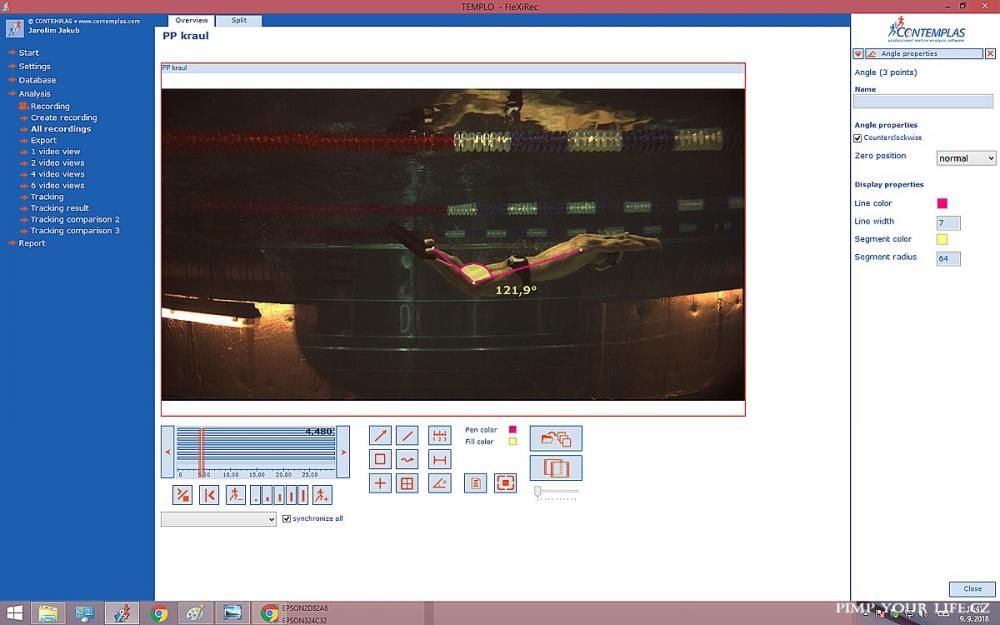
Task: Toggle the Counterclockwise checkbox
Action: 858,138
